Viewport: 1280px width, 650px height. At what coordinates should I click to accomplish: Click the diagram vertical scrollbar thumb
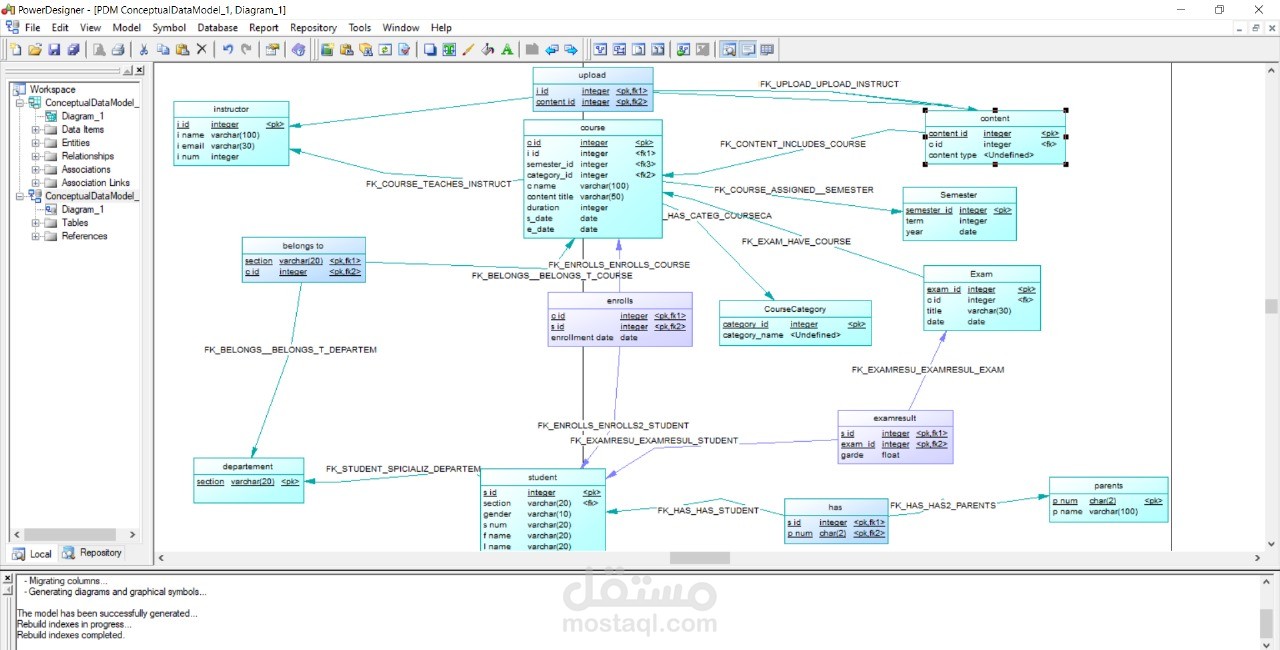coord(1271,306)
